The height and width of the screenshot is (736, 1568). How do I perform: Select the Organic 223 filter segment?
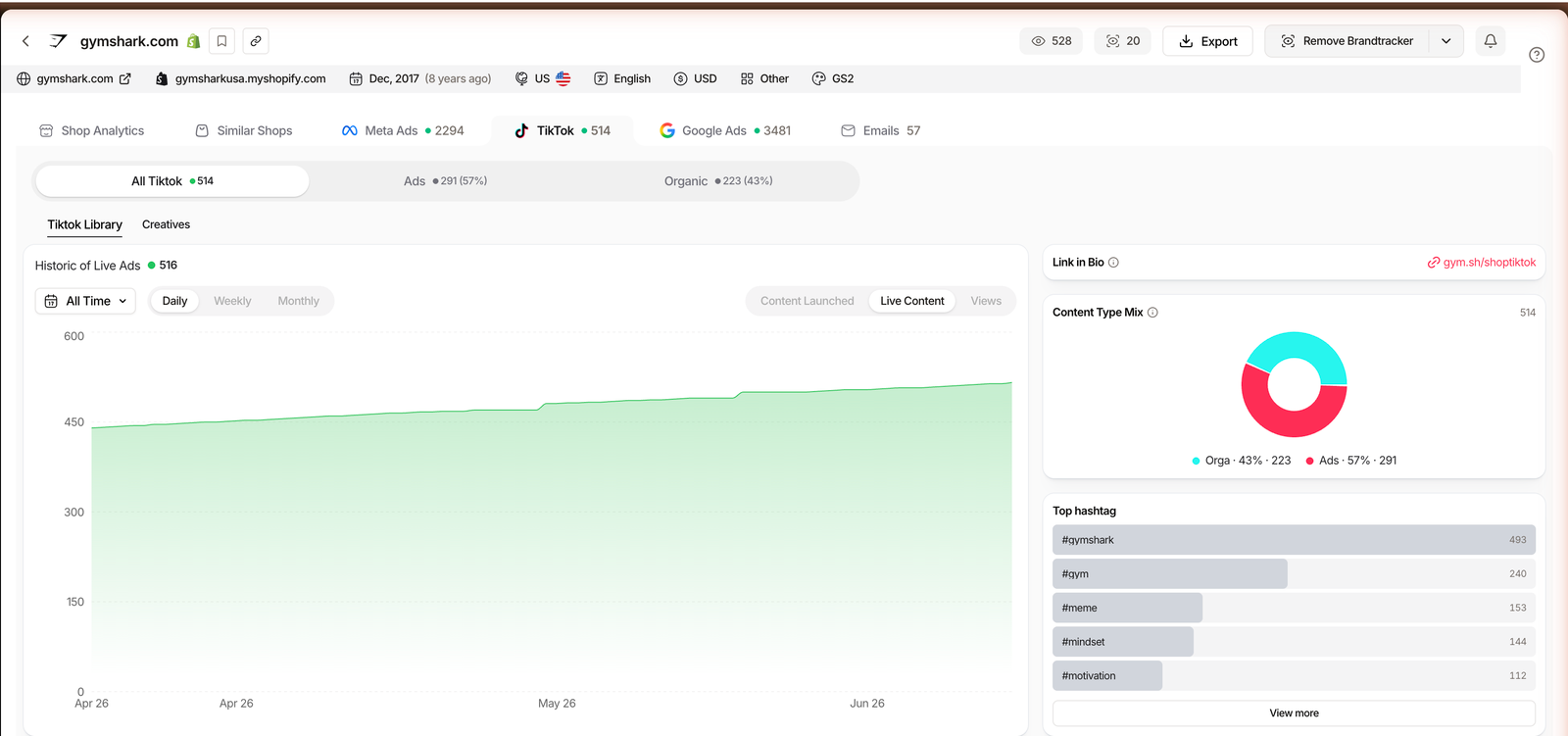point(718,181)
